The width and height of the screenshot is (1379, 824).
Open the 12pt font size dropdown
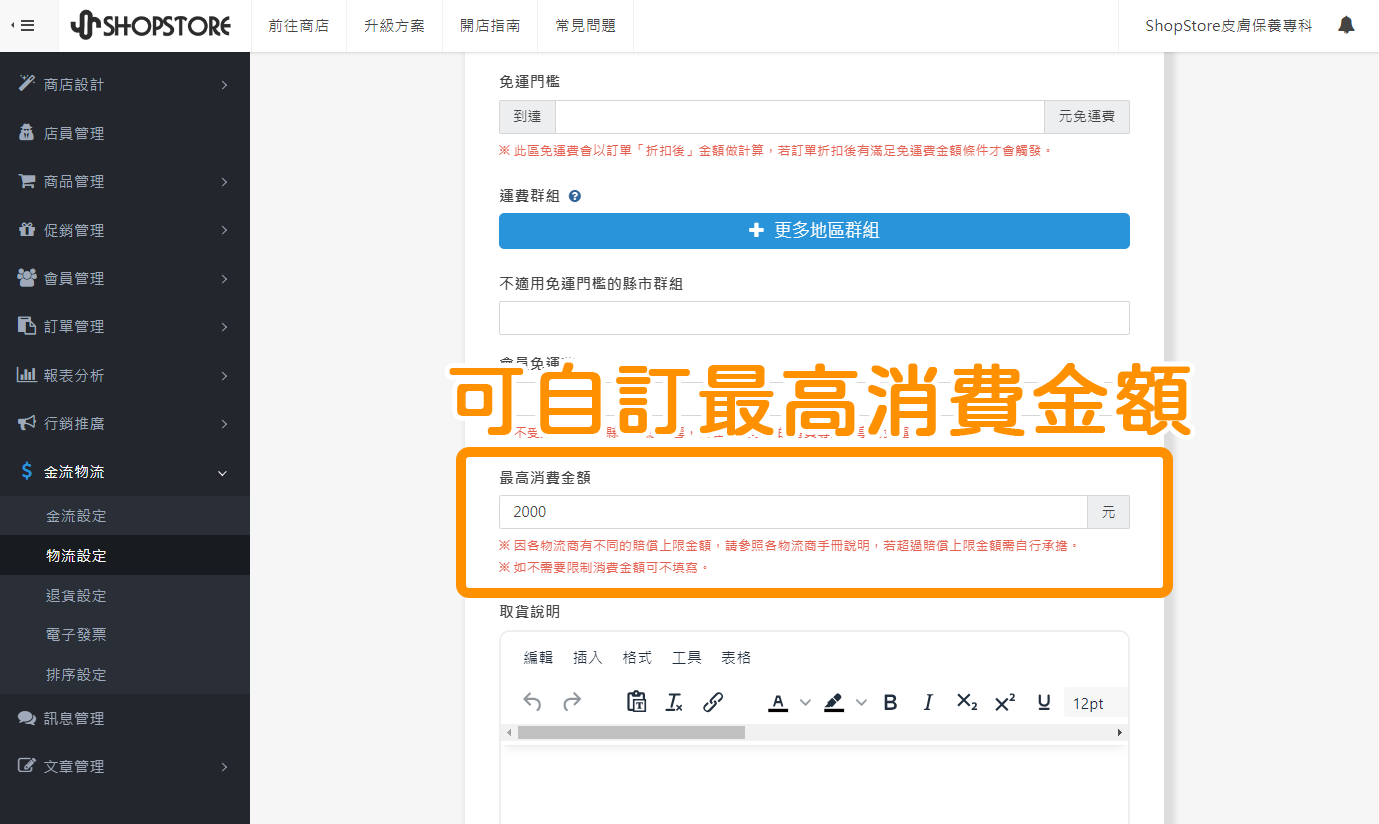tap(1096, 703)
